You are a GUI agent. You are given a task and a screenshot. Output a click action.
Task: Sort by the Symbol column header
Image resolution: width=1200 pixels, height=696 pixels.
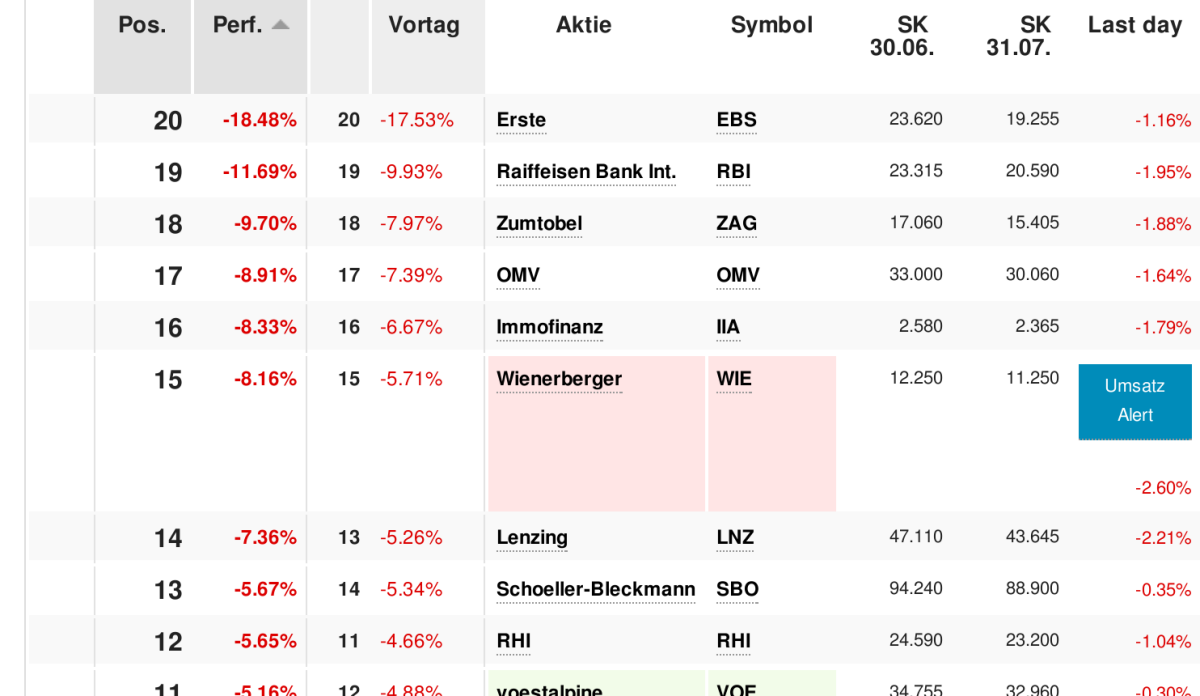click(x=772, y=26)
